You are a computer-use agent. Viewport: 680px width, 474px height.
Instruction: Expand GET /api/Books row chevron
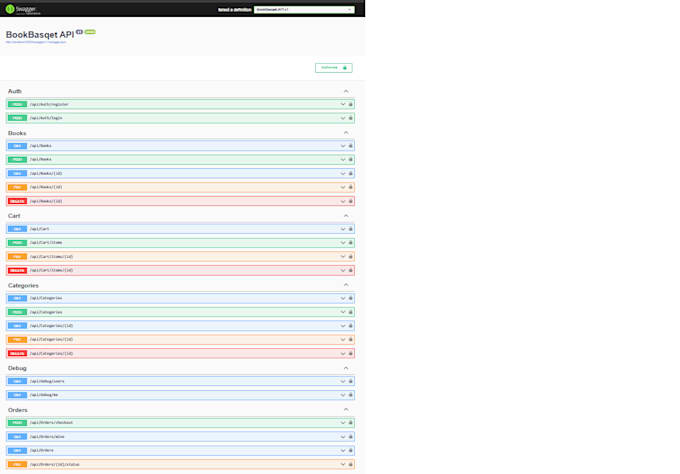coord(343,146)
